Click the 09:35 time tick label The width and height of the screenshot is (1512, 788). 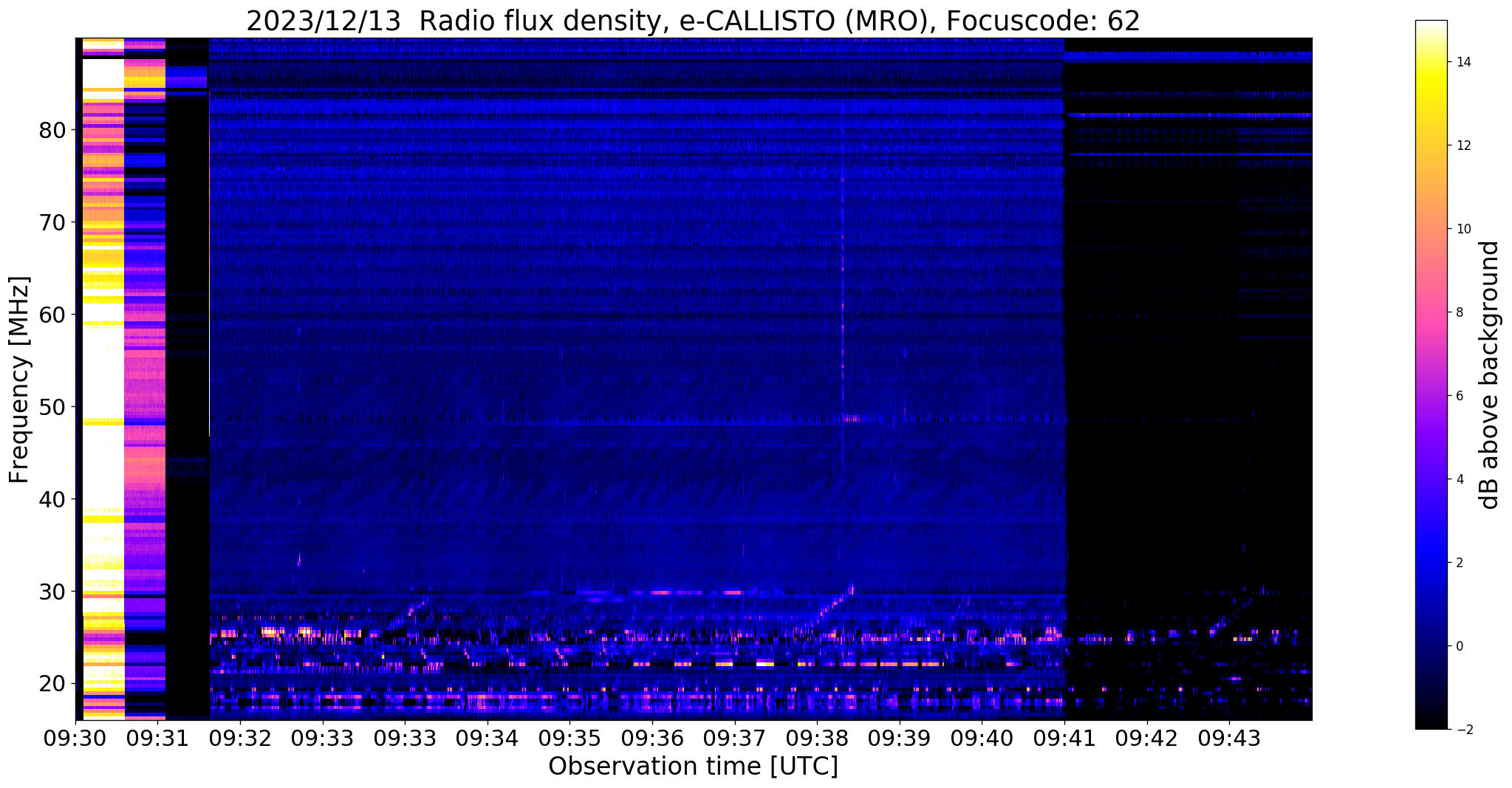[569, 737]
